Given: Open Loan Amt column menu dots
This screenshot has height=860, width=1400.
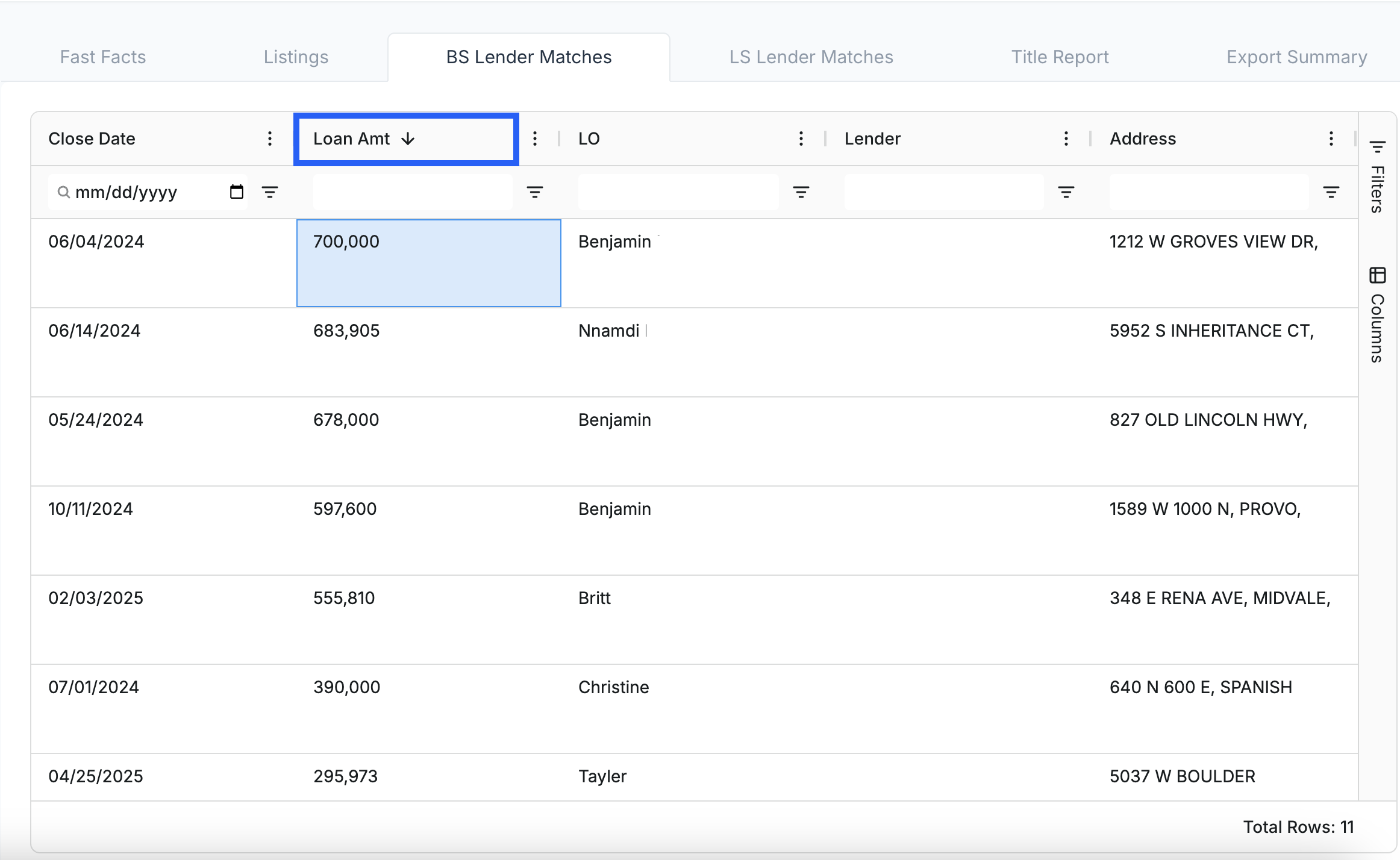Looking at the screenshot, I should coord(535,139).
